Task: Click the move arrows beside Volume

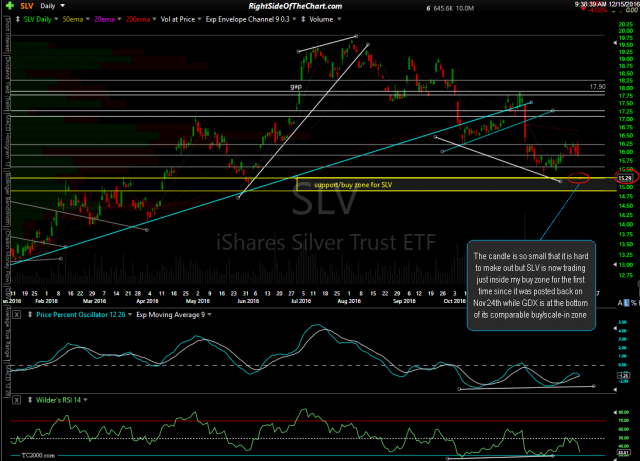Action: click(303, 19)
